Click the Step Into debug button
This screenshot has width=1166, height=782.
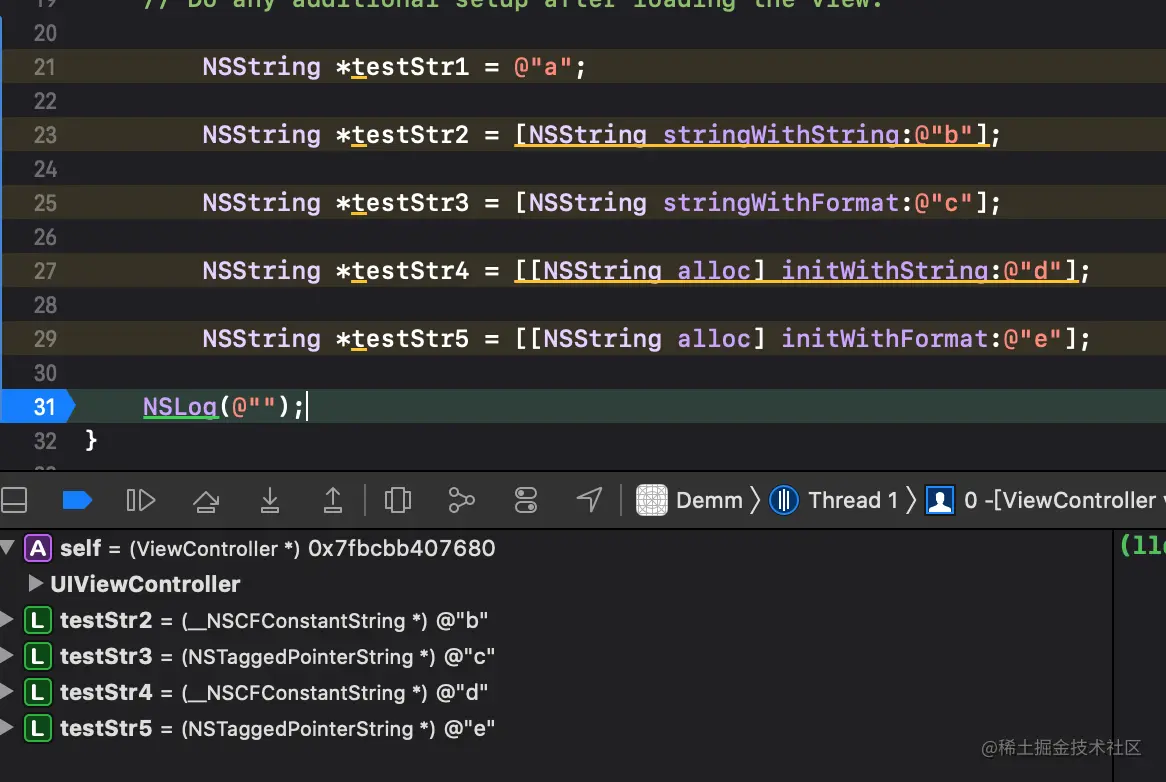(x=270, y=500)
